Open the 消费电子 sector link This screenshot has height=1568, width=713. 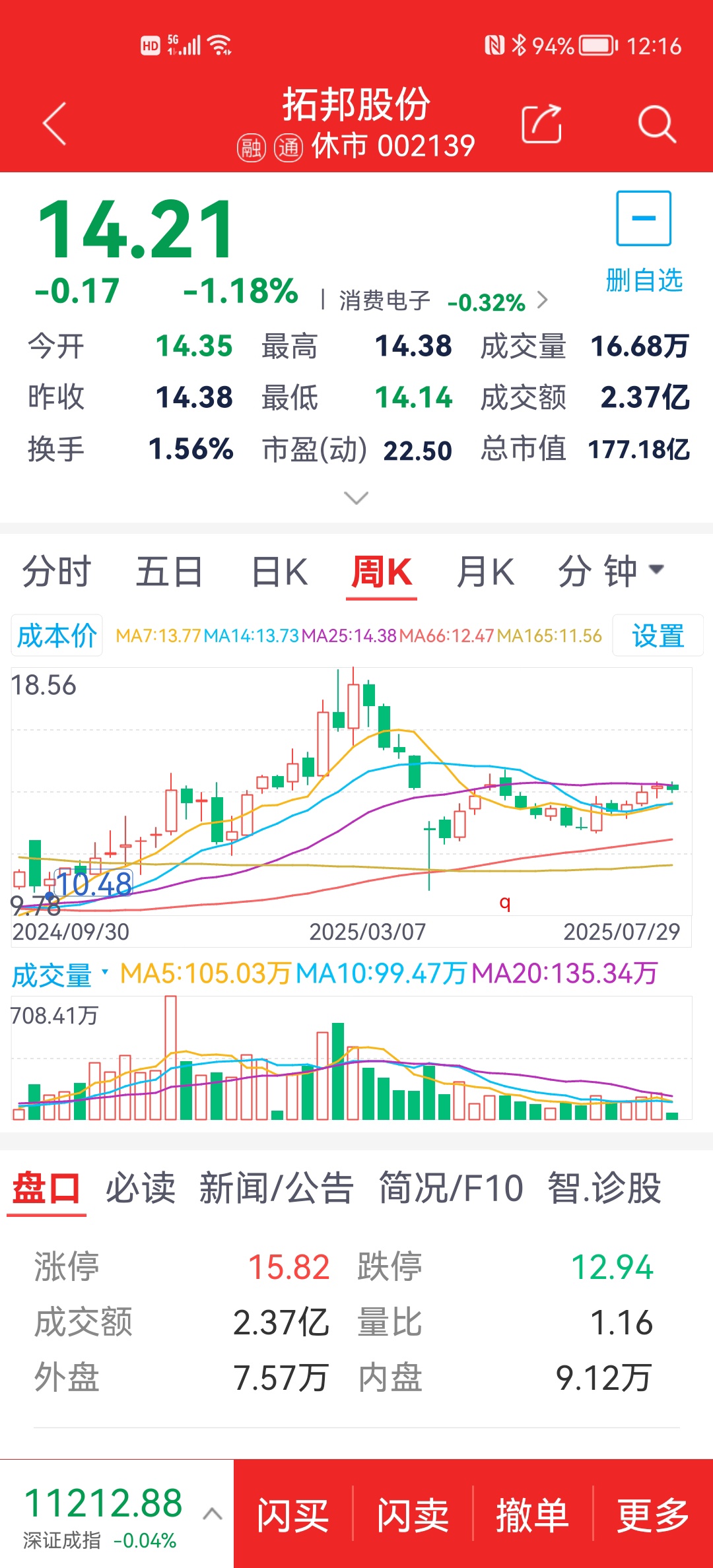[385, 301]
